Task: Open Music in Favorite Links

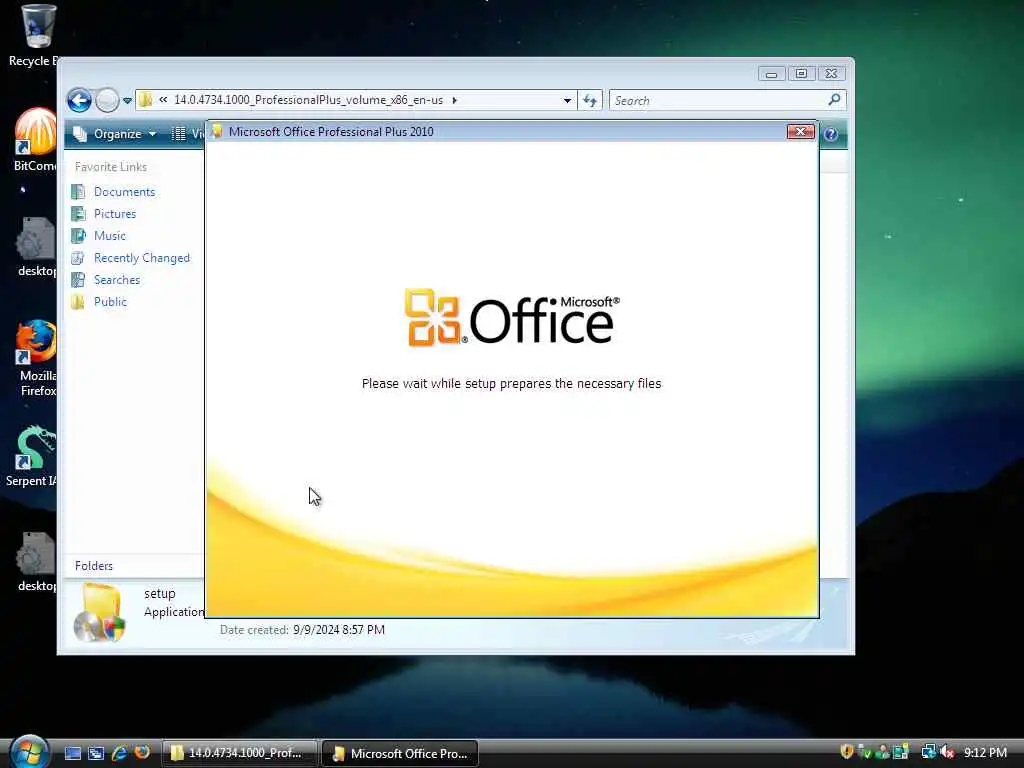Action: (x=110, y=236)
